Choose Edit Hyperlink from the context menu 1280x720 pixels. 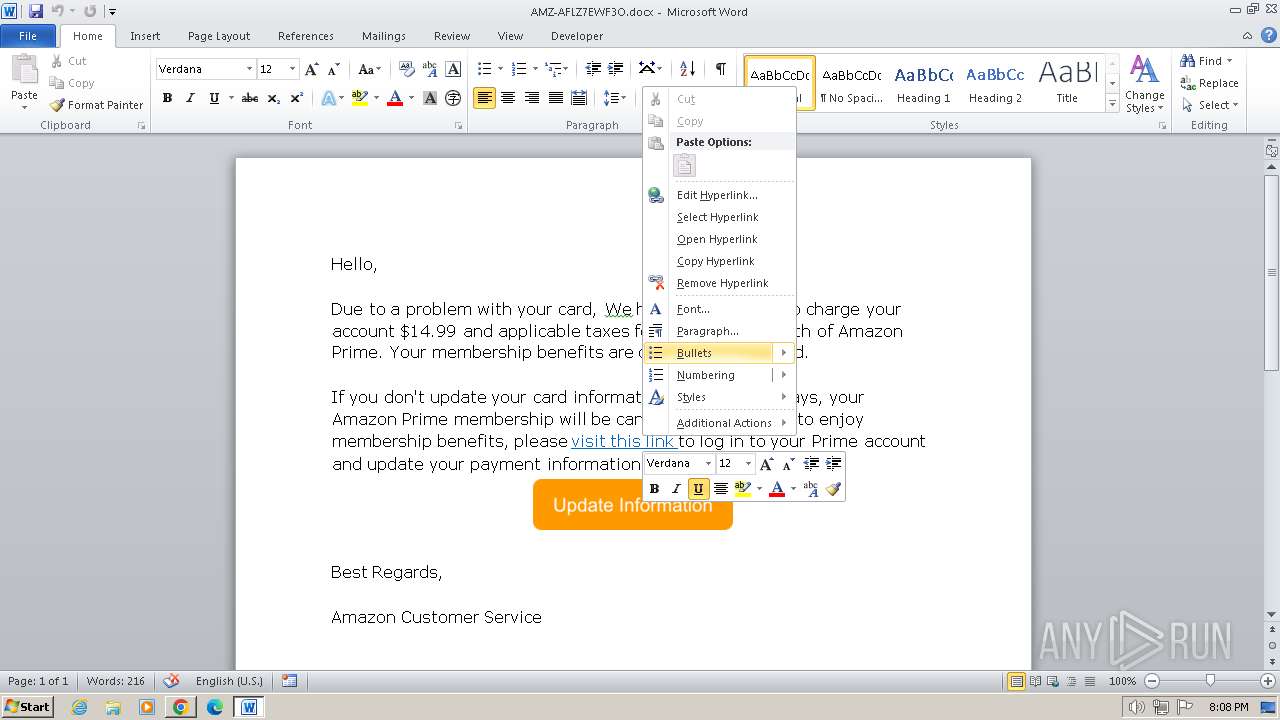point(719,195)
